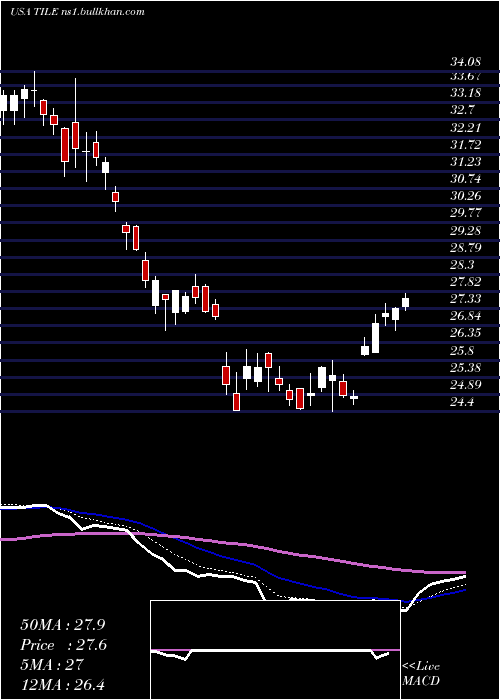Click the '50MA : 27.9' indicator text

click(63, 625)
